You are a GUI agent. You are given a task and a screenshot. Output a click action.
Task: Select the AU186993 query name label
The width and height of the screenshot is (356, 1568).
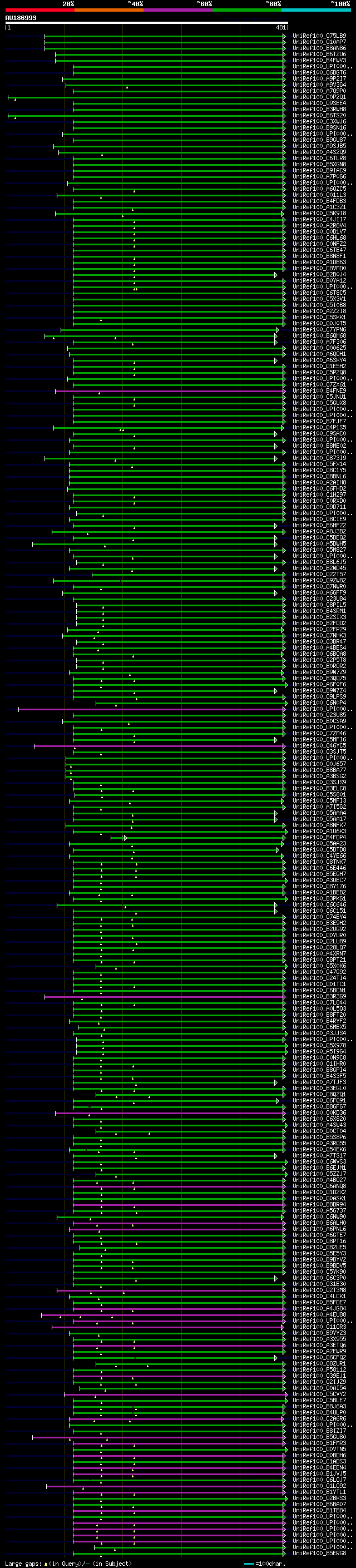point(21,18)
